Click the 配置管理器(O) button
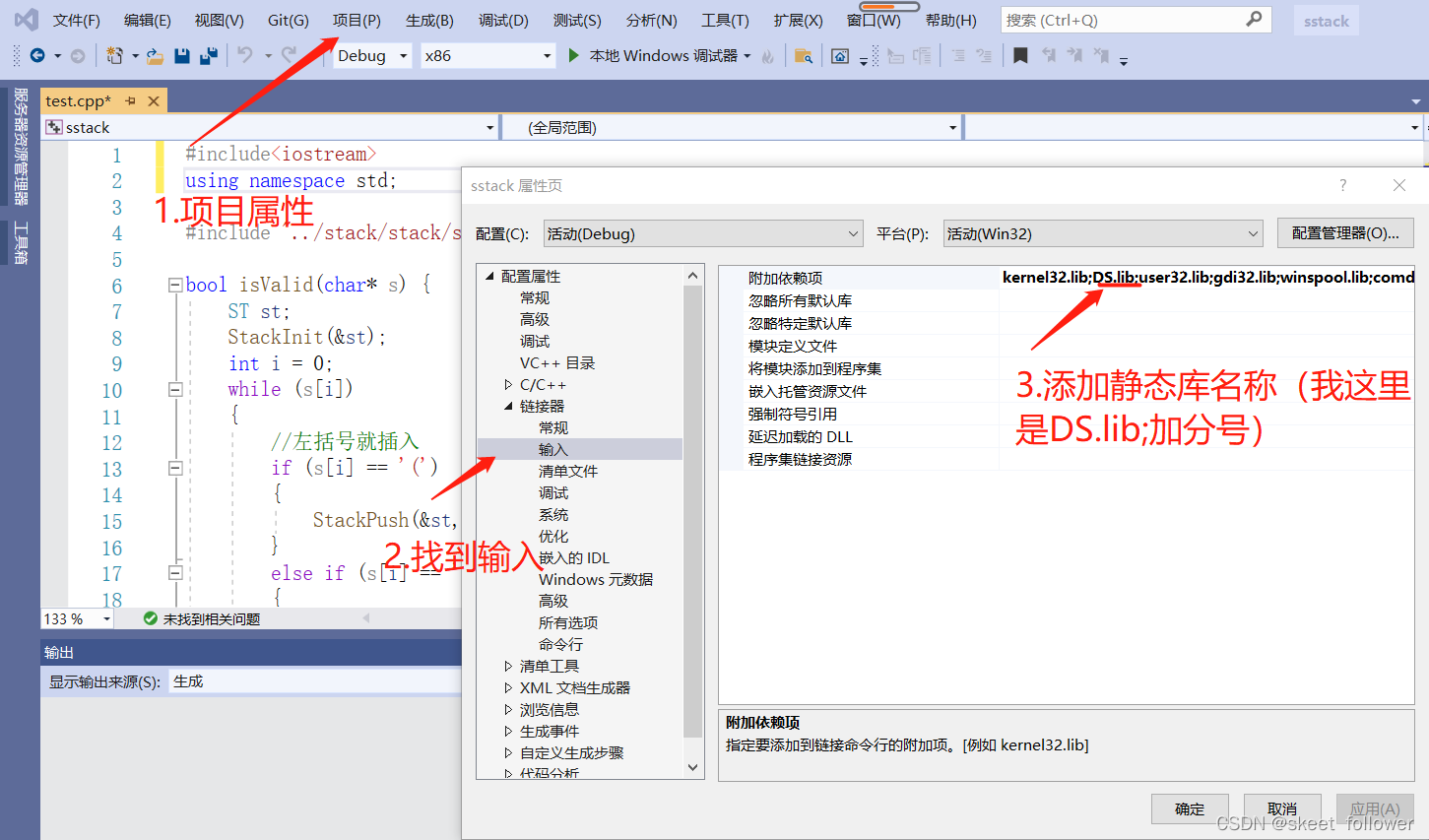Viewport: 1429px width, 840px height. 1345,232
